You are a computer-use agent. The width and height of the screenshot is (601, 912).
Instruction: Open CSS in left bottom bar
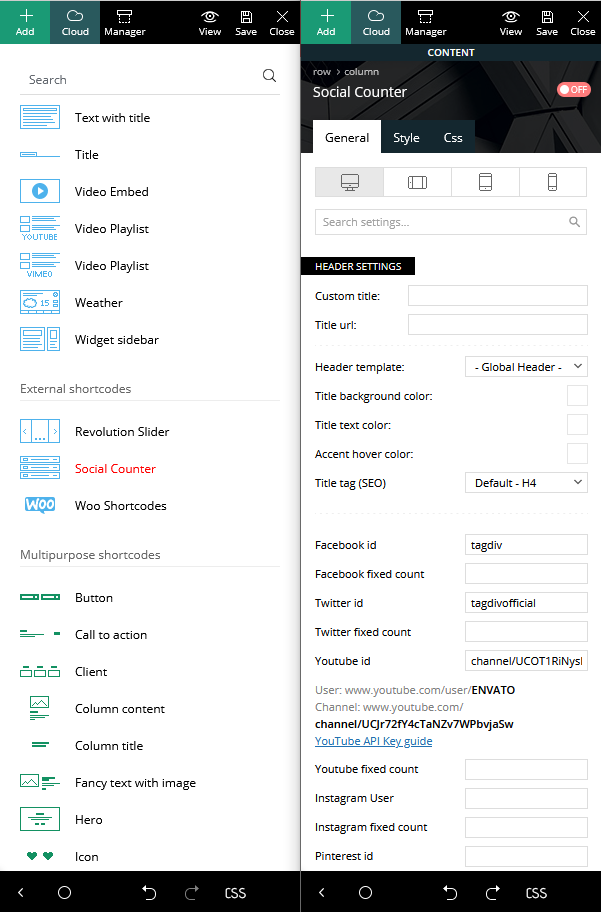[235, 893]
